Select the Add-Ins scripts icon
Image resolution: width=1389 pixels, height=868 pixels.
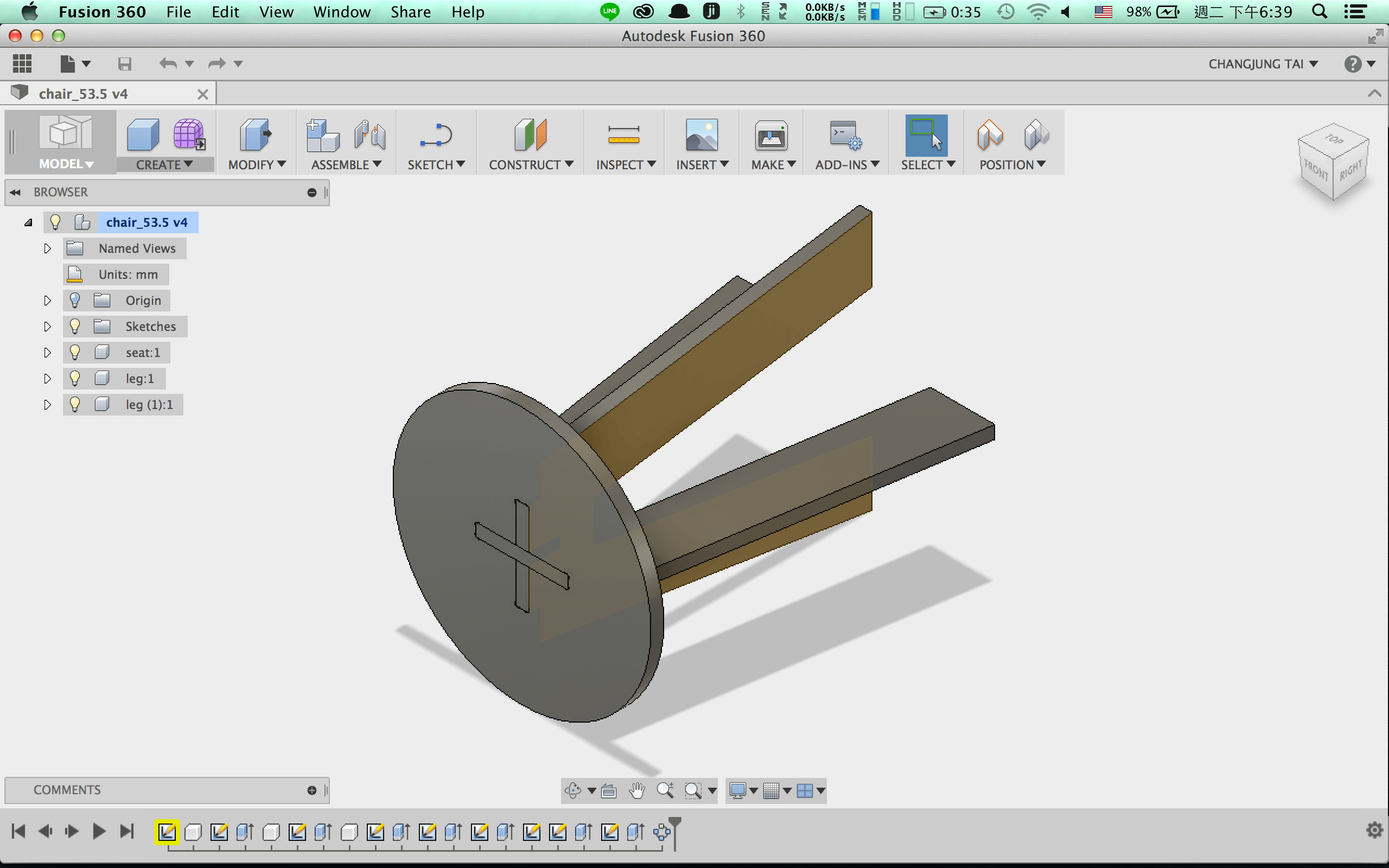click(x=845, y=135)
